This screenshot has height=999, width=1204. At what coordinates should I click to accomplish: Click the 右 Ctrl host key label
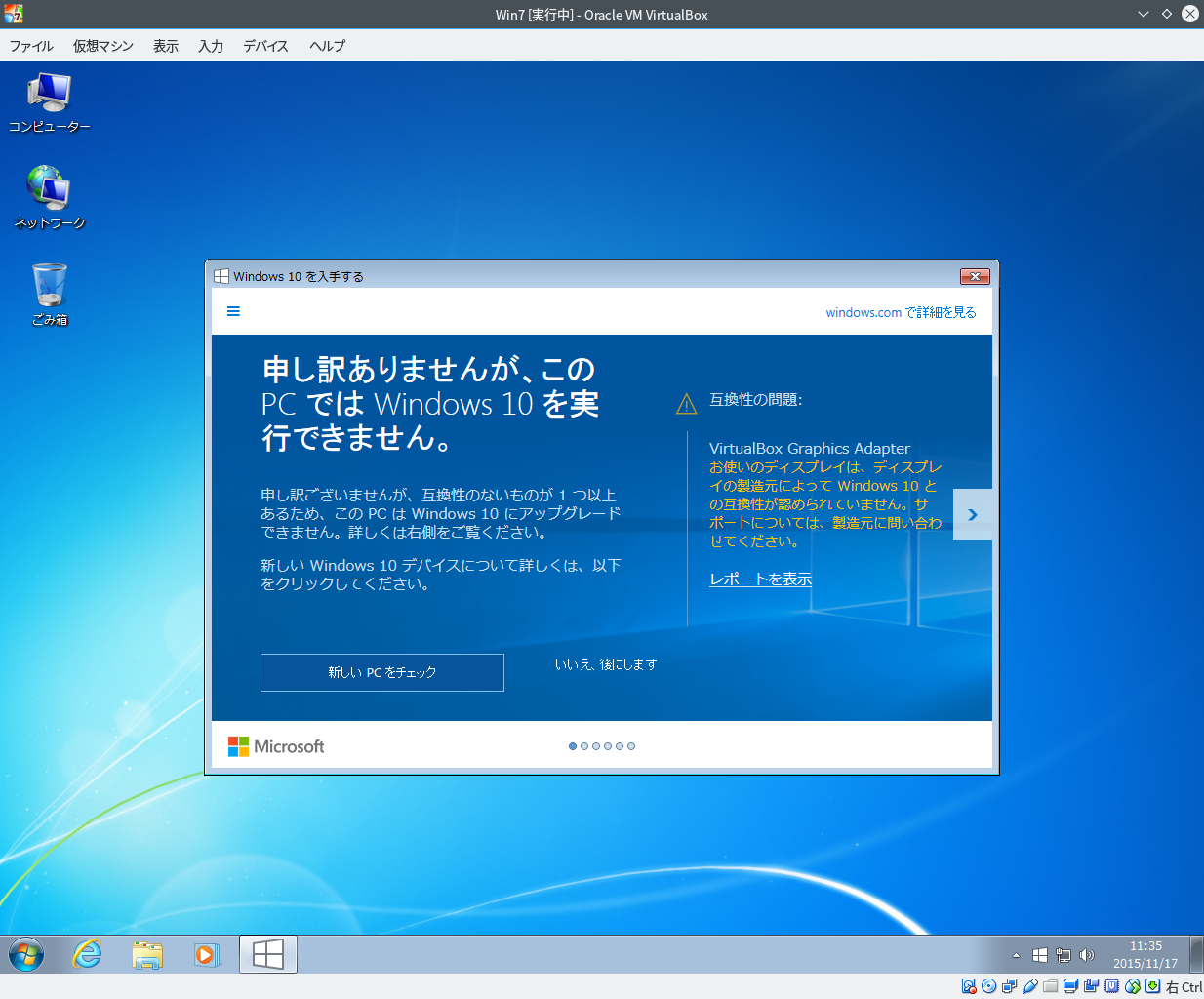coord(1184,987)
